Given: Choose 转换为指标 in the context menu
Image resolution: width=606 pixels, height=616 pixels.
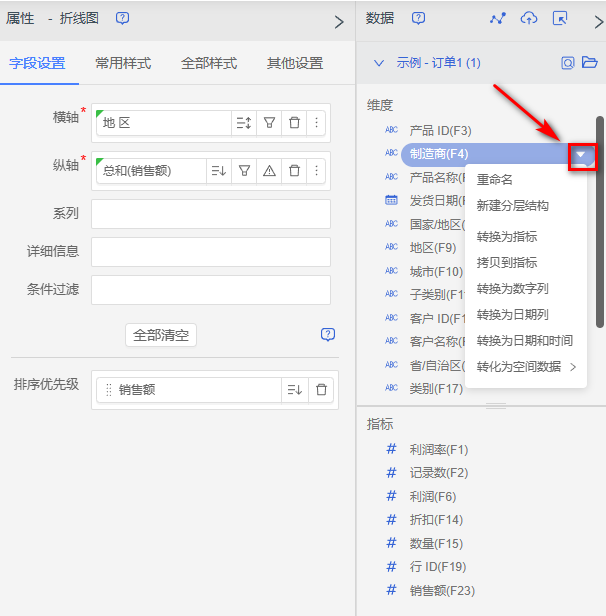Looking at the screenshot, I should click(506, 237).
